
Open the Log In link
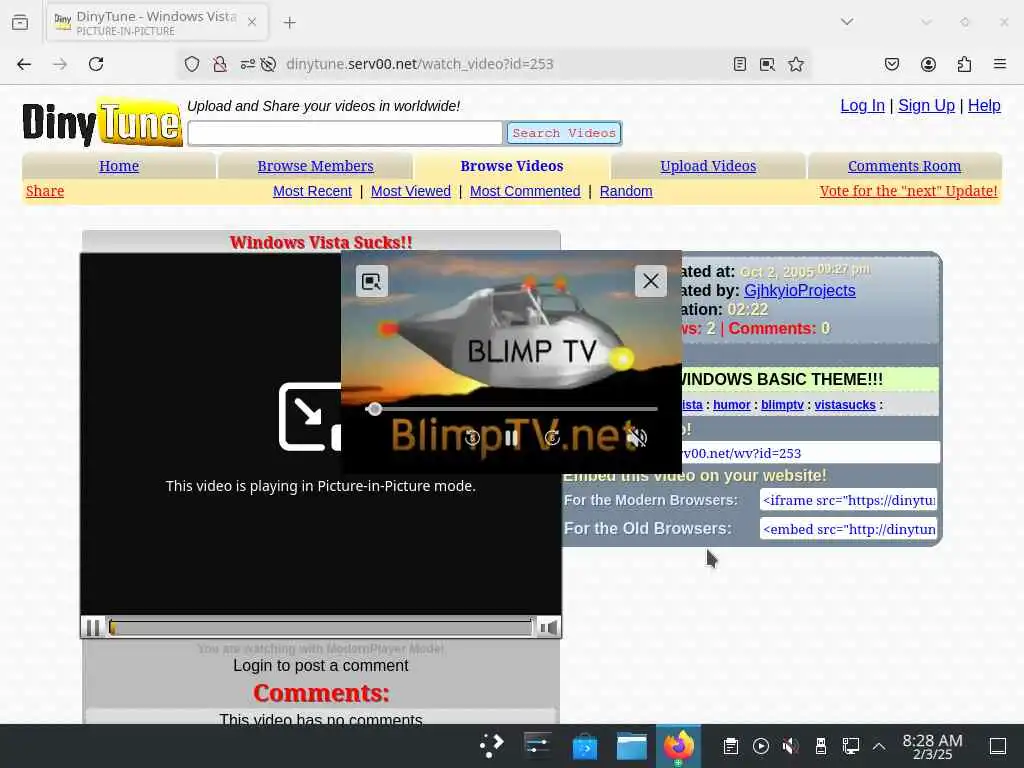pyautogui.click(x=862, y=105)
